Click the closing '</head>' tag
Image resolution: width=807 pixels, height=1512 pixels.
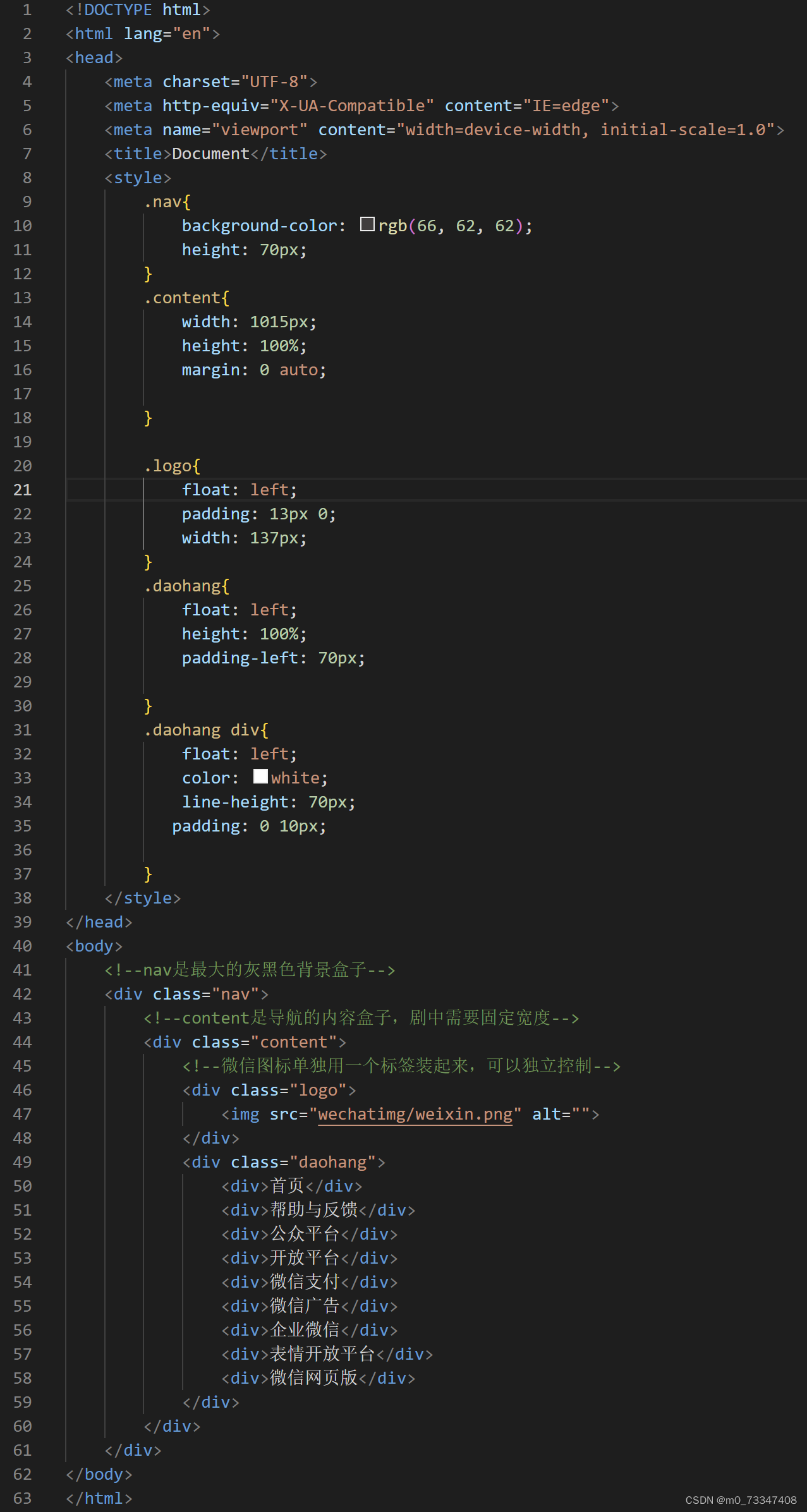[99, 922]
